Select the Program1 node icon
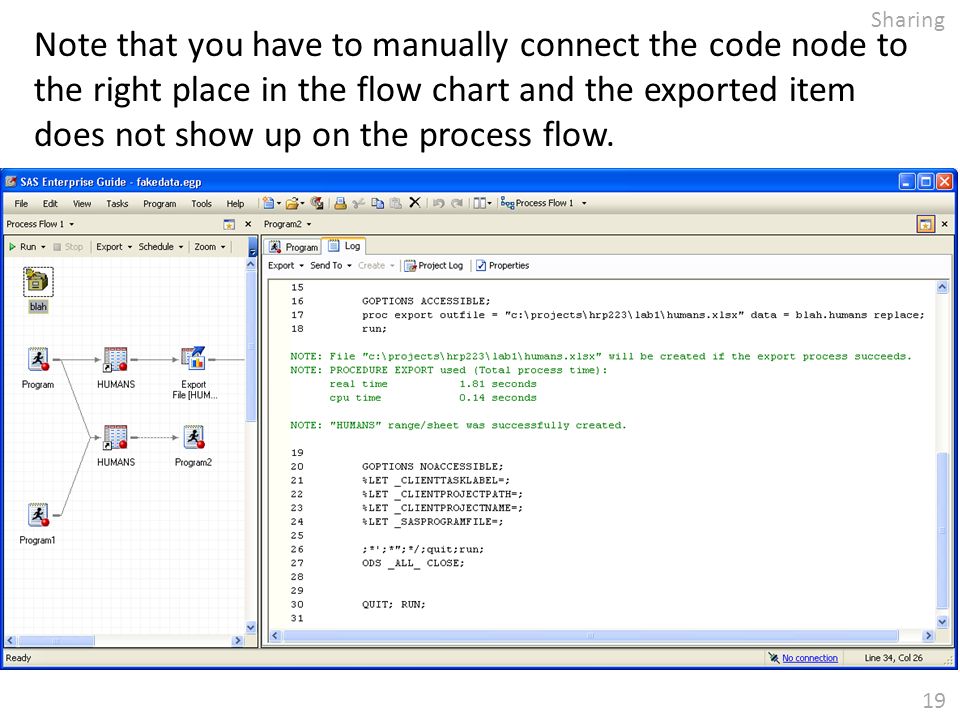Image resolution: width=960 pixels, height=720 pixels. [x=39, y=515]
